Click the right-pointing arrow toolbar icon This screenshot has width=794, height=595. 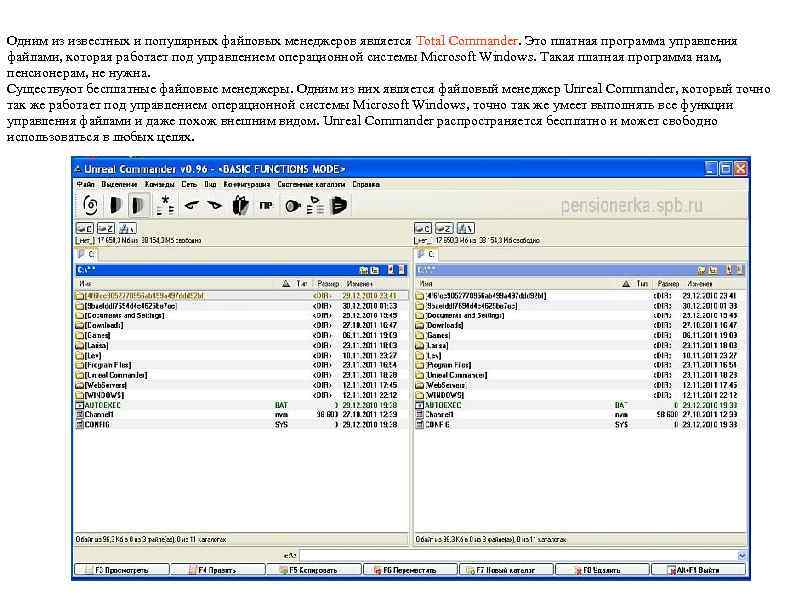click(215, 205)
